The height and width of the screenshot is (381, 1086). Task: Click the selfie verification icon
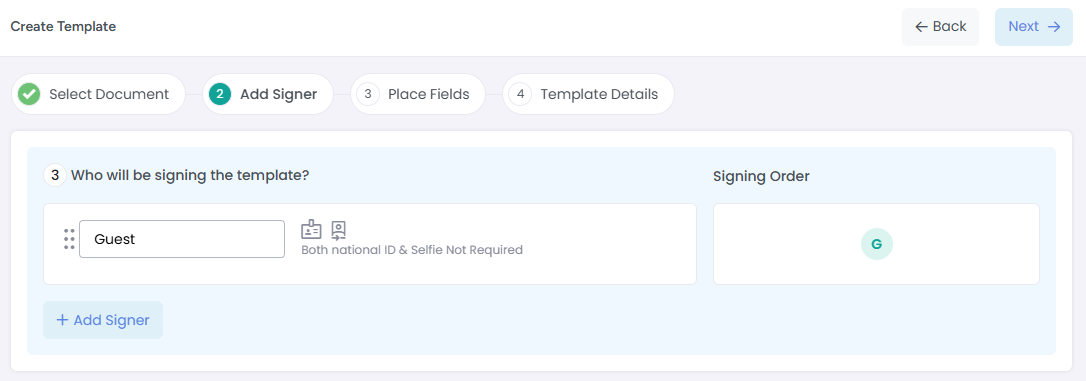coord(339,230)
